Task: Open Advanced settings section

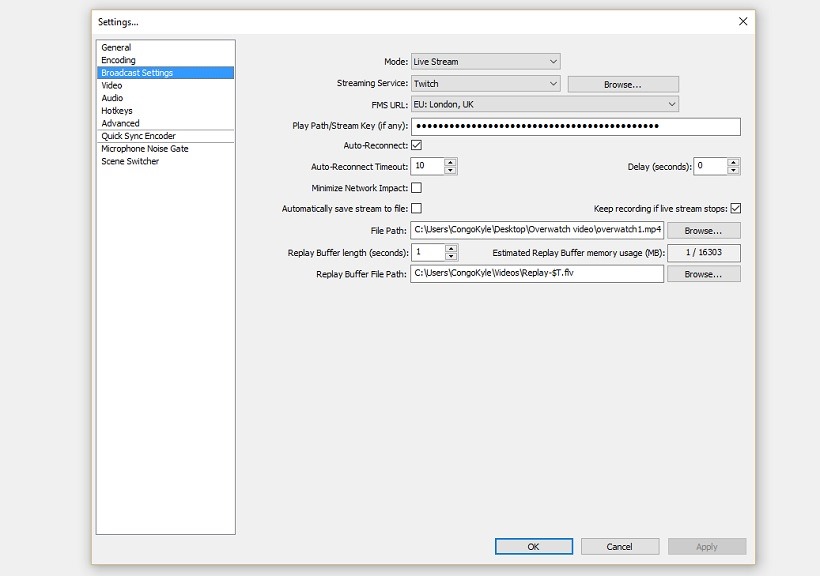Action: (165, 123)
